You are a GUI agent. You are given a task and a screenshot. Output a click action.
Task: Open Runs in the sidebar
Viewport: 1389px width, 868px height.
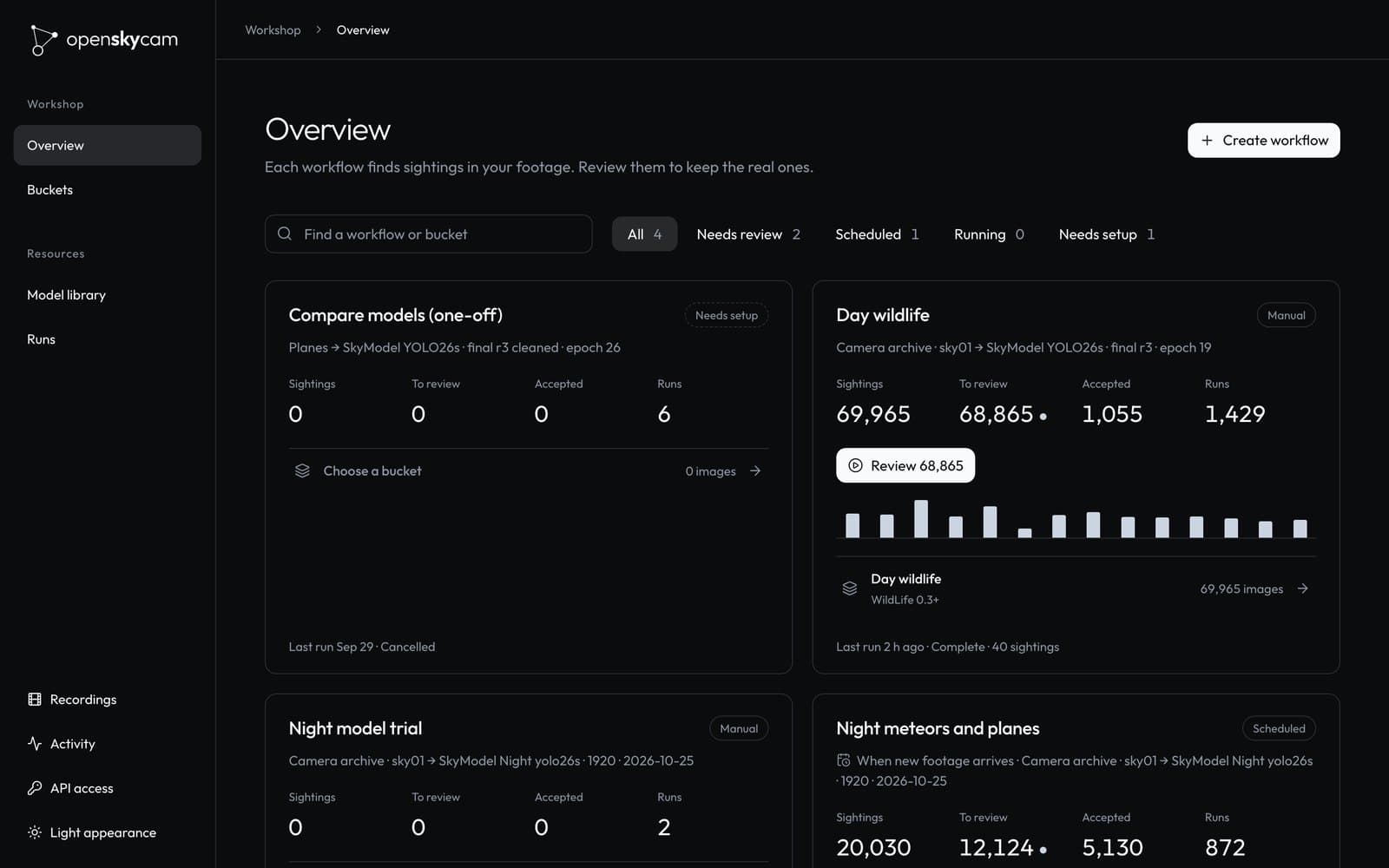coord(108,339)
